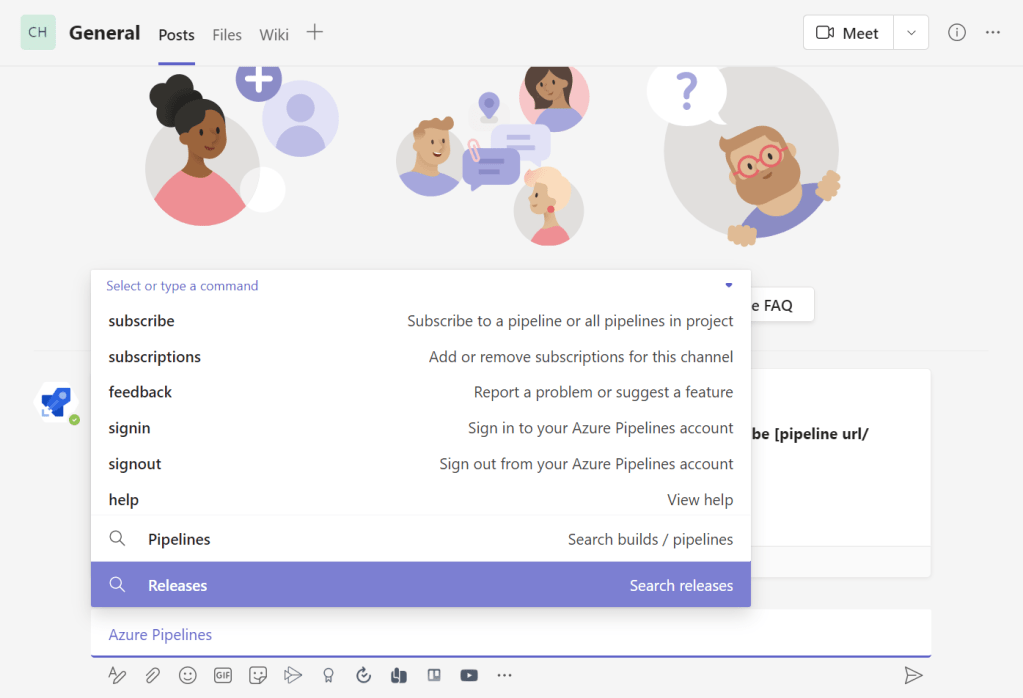Screen dimensions: 1023x698
Task: Open more messaging extensions (three dots)
Action: 504,675
